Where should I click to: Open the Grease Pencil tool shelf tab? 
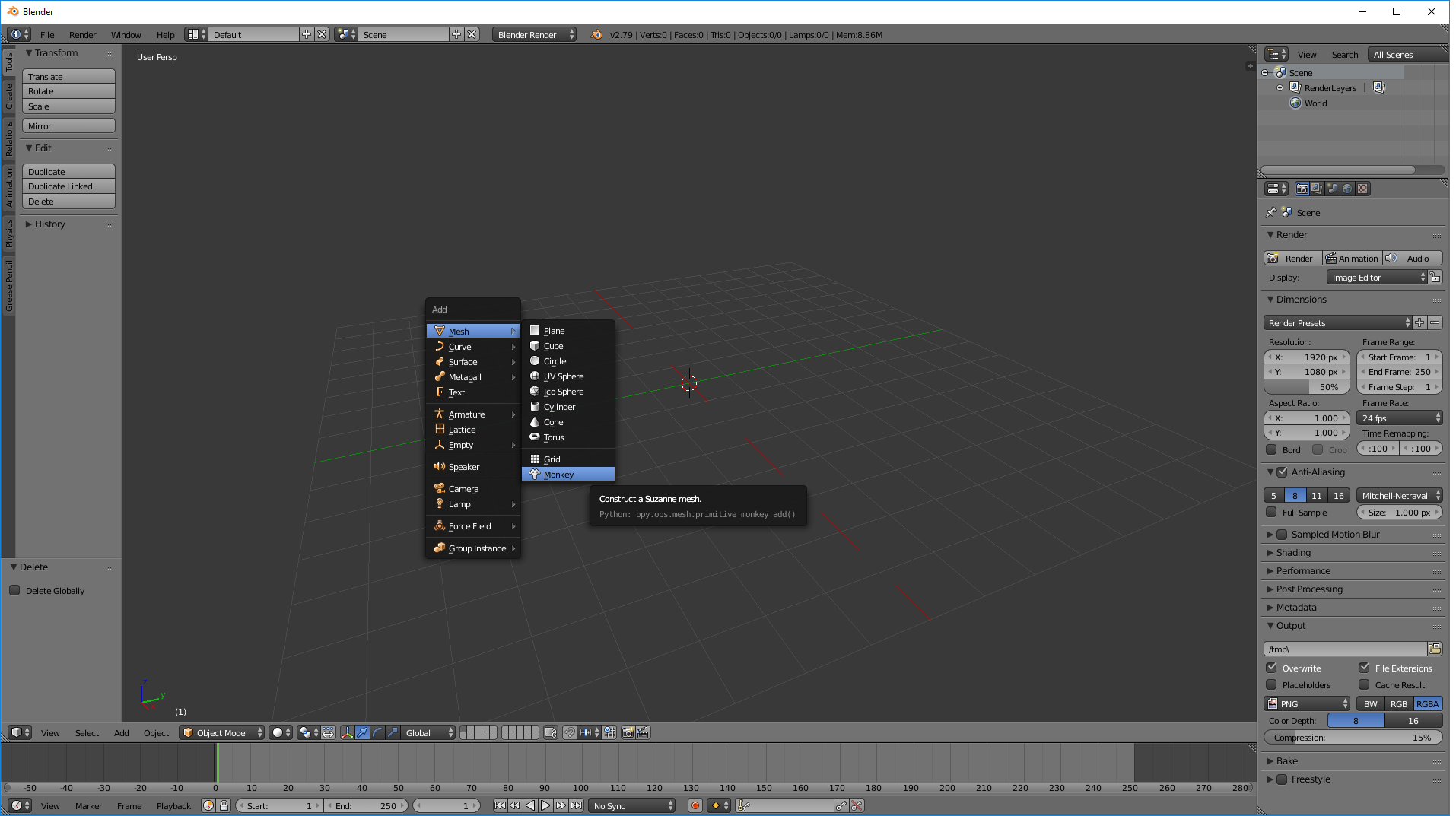[x=9, y=286]
